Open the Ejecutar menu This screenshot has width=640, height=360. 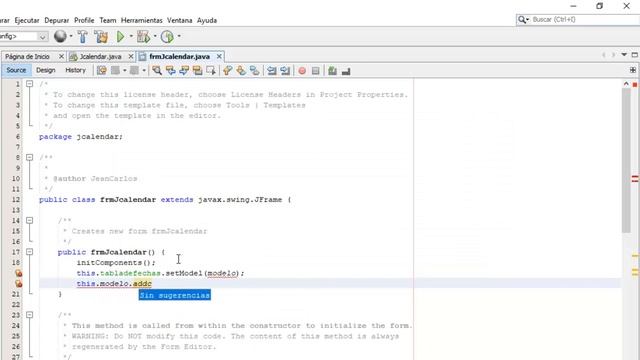click(27, 20)
